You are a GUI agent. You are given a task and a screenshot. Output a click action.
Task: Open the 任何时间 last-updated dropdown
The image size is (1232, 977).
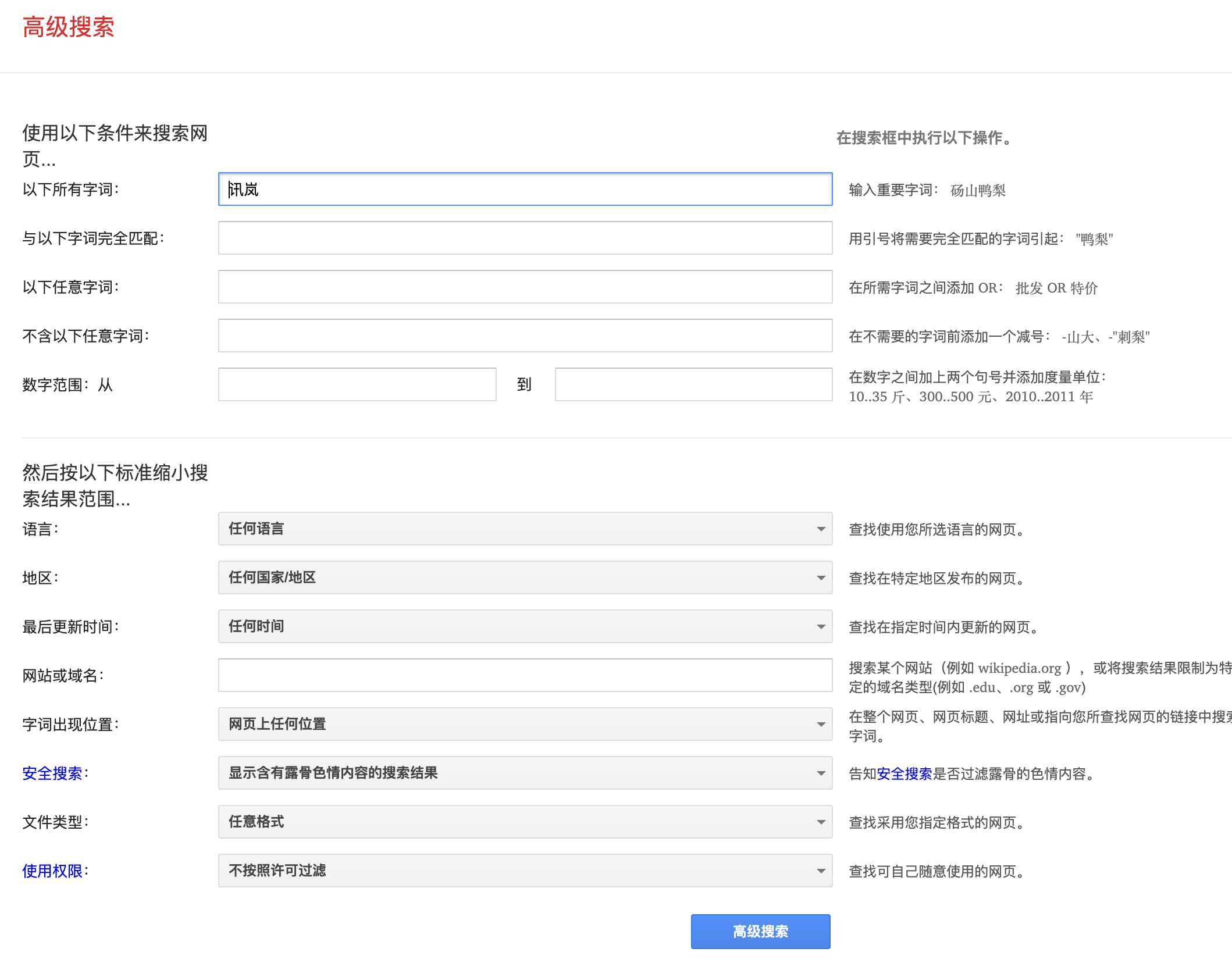coord(525,626)
